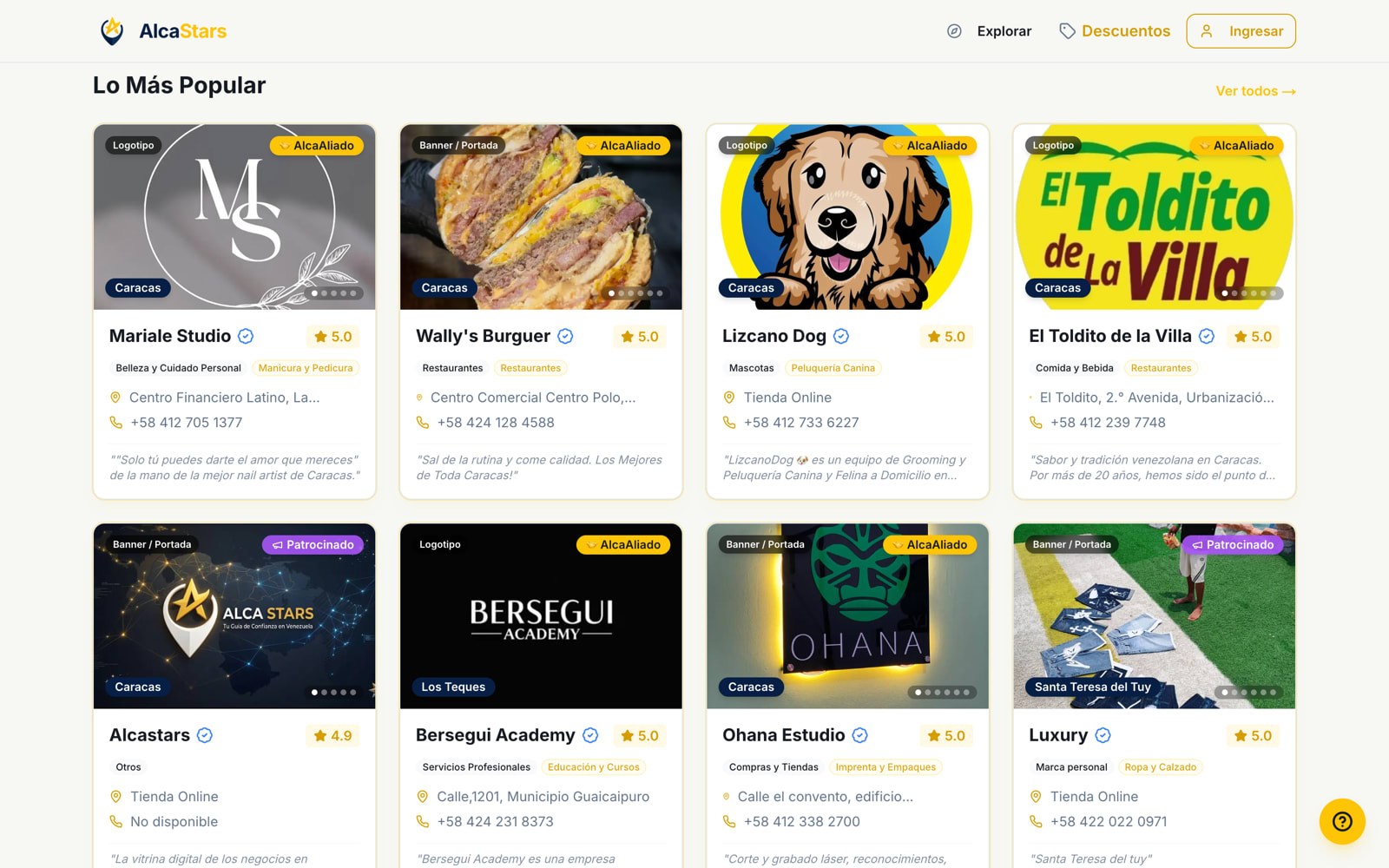Screen dimensions: 1389x868
Task: Click location pin in Luxury card
Action: (x=1036, y=797)
